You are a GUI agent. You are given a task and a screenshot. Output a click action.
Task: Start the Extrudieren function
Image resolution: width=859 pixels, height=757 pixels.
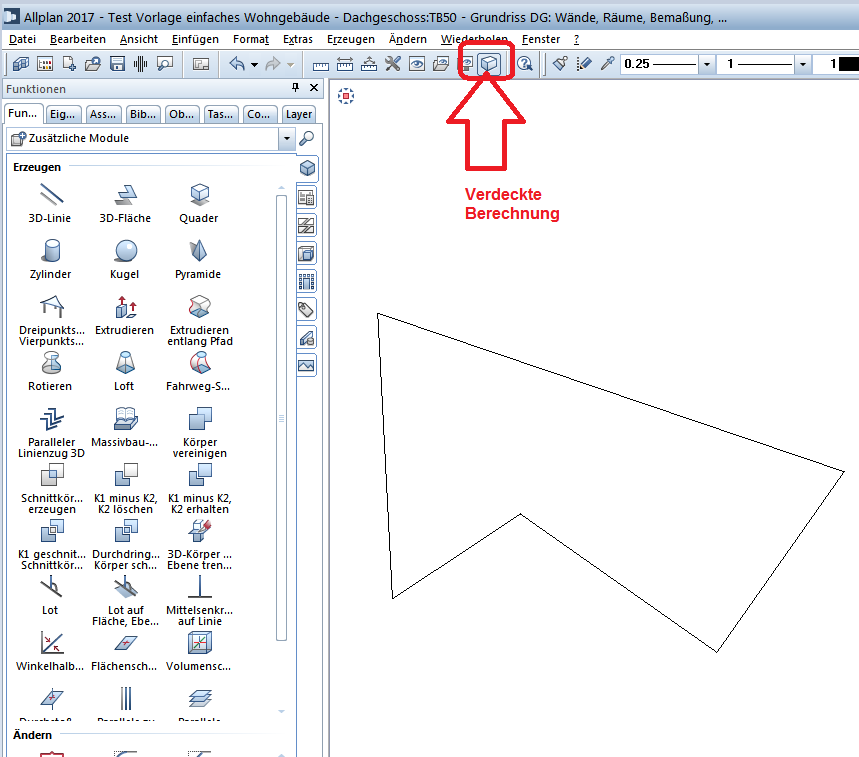125,306
